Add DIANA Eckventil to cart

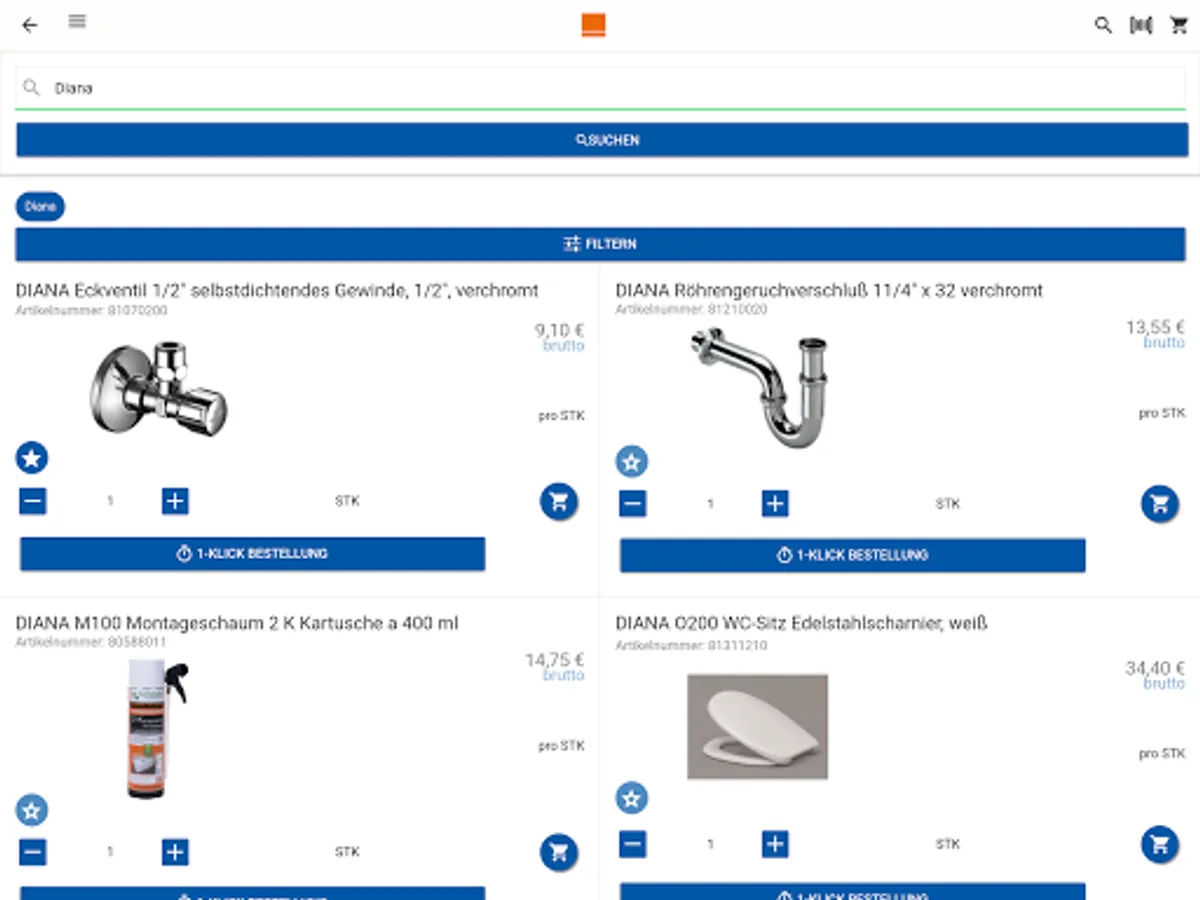[x=559, y=501]
